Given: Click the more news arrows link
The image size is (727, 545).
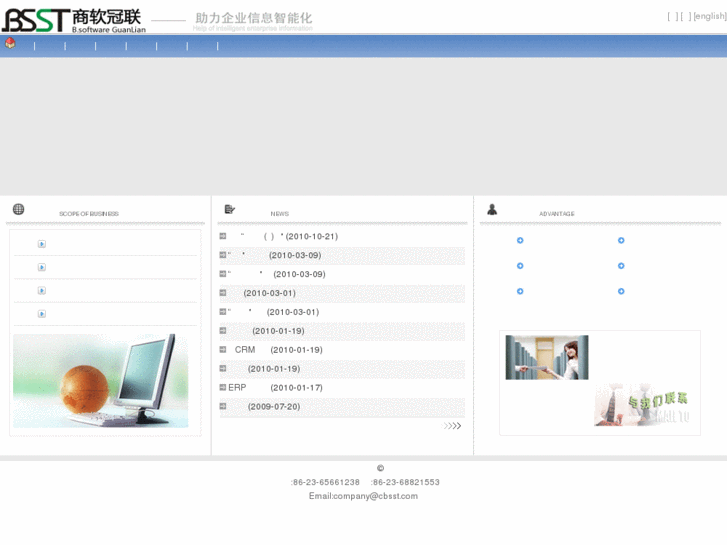Looking at the screenshot, I should [x=452, y=426].
